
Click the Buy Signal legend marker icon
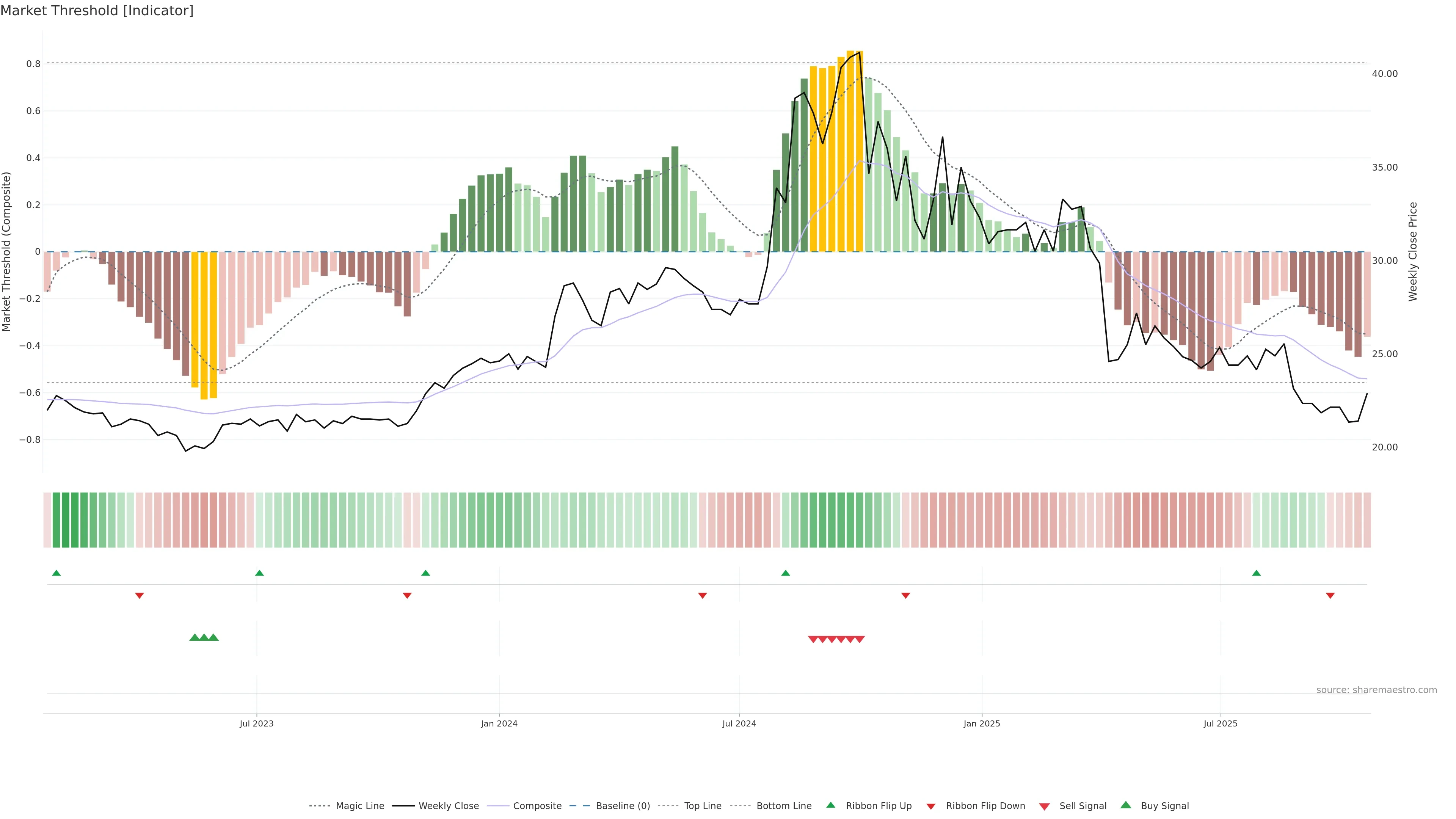pos(1126,805)
